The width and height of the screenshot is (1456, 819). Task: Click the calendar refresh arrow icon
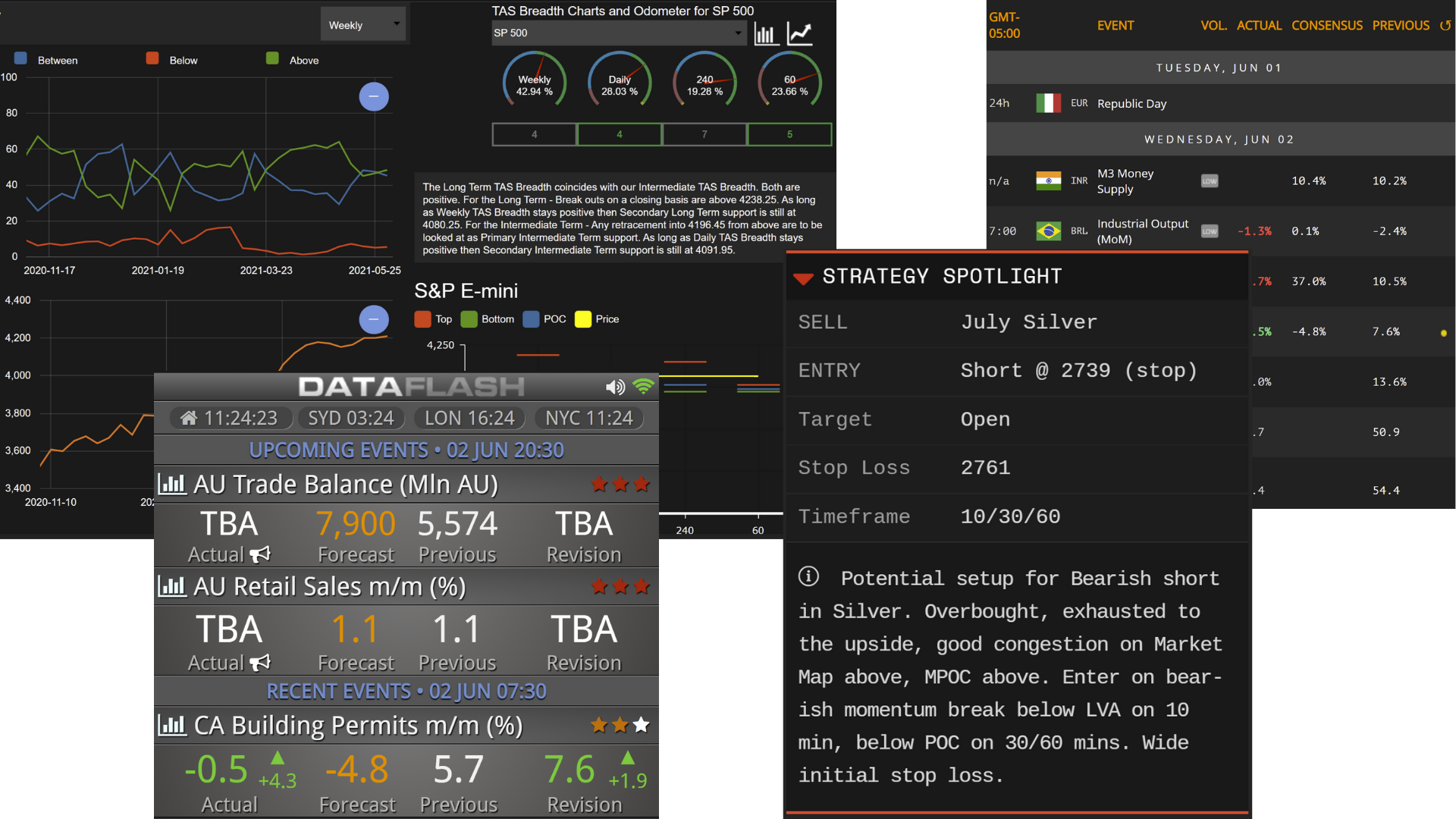(x=1445, y=26)
